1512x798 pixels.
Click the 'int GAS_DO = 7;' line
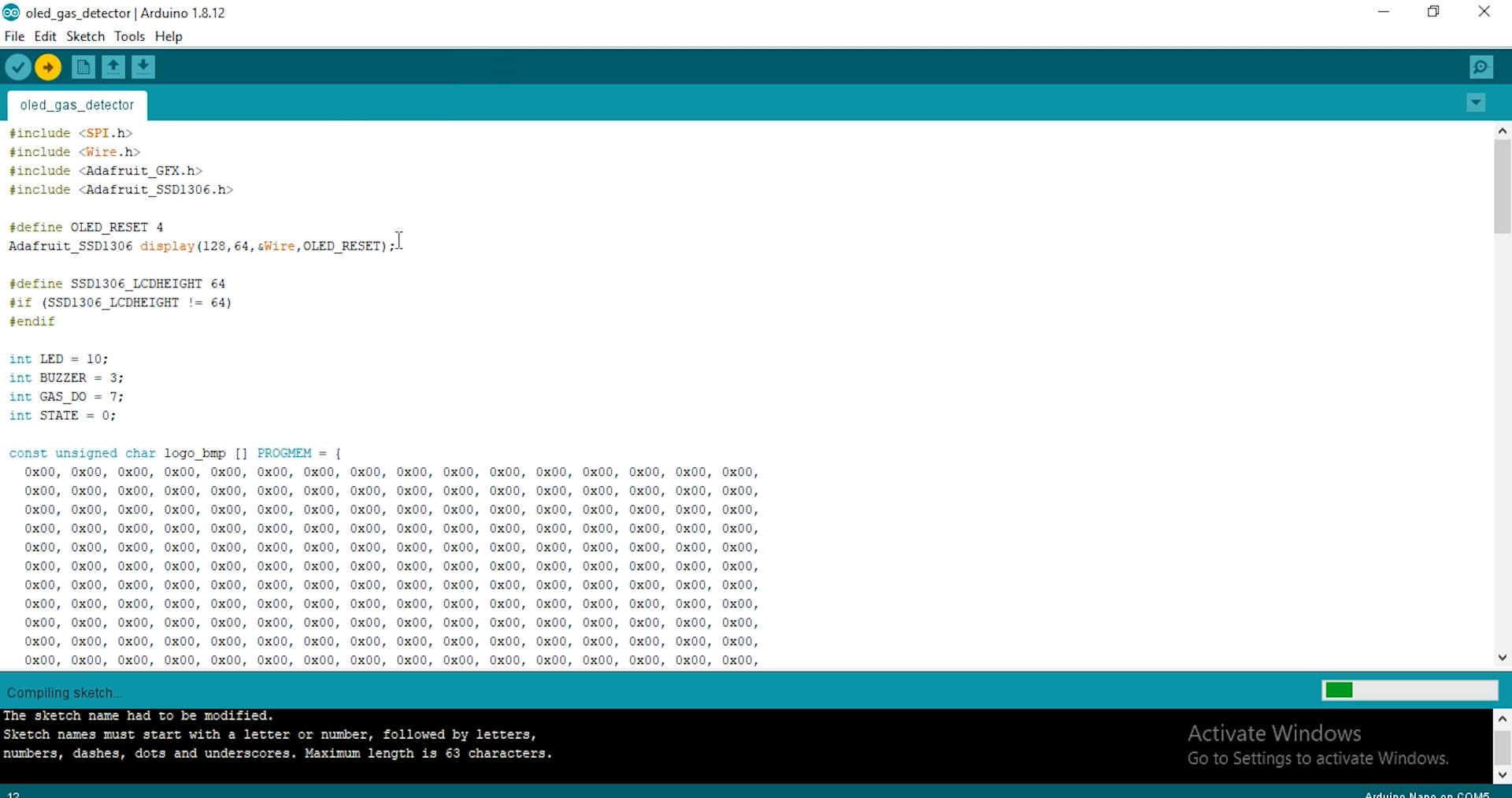pos(67,397)
